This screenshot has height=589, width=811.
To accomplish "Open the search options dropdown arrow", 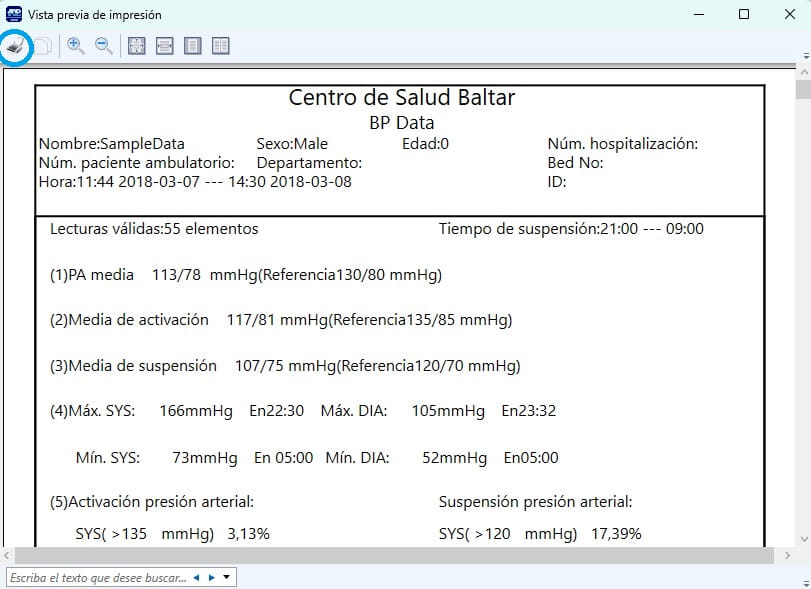I will click(227, 577).
